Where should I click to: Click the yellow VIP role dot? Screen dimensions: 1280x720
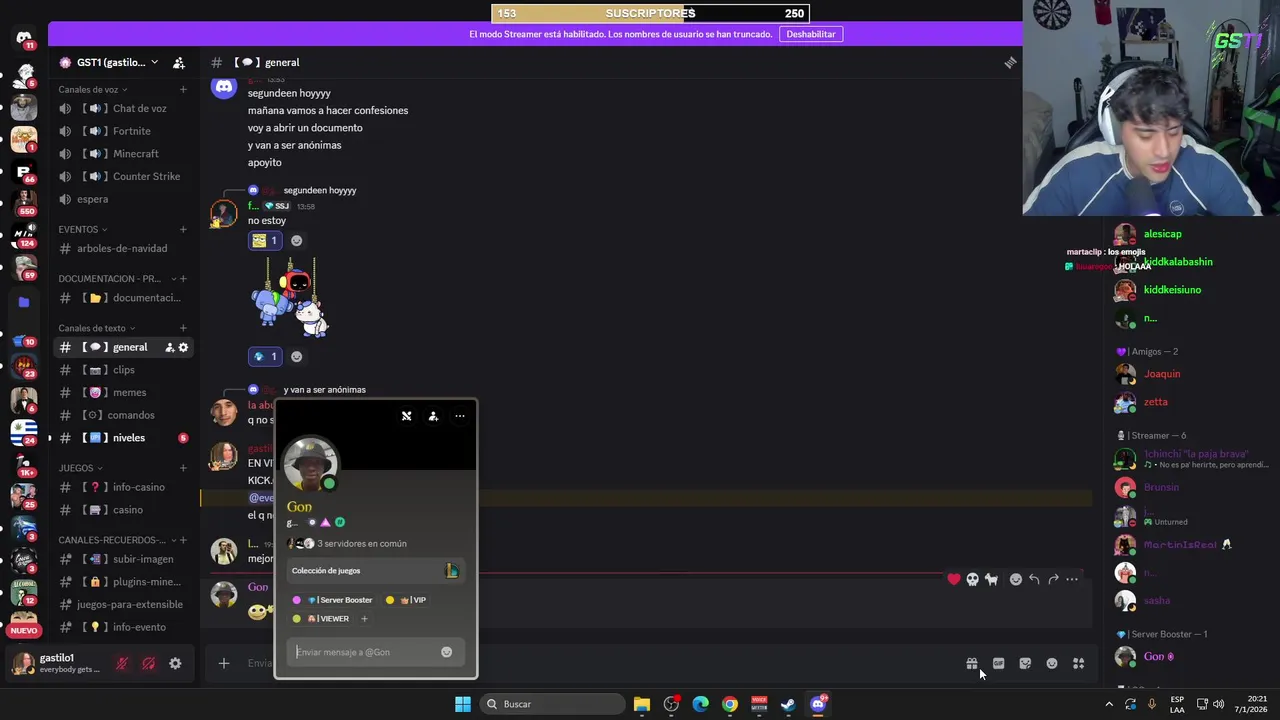[x=390, y=600]
